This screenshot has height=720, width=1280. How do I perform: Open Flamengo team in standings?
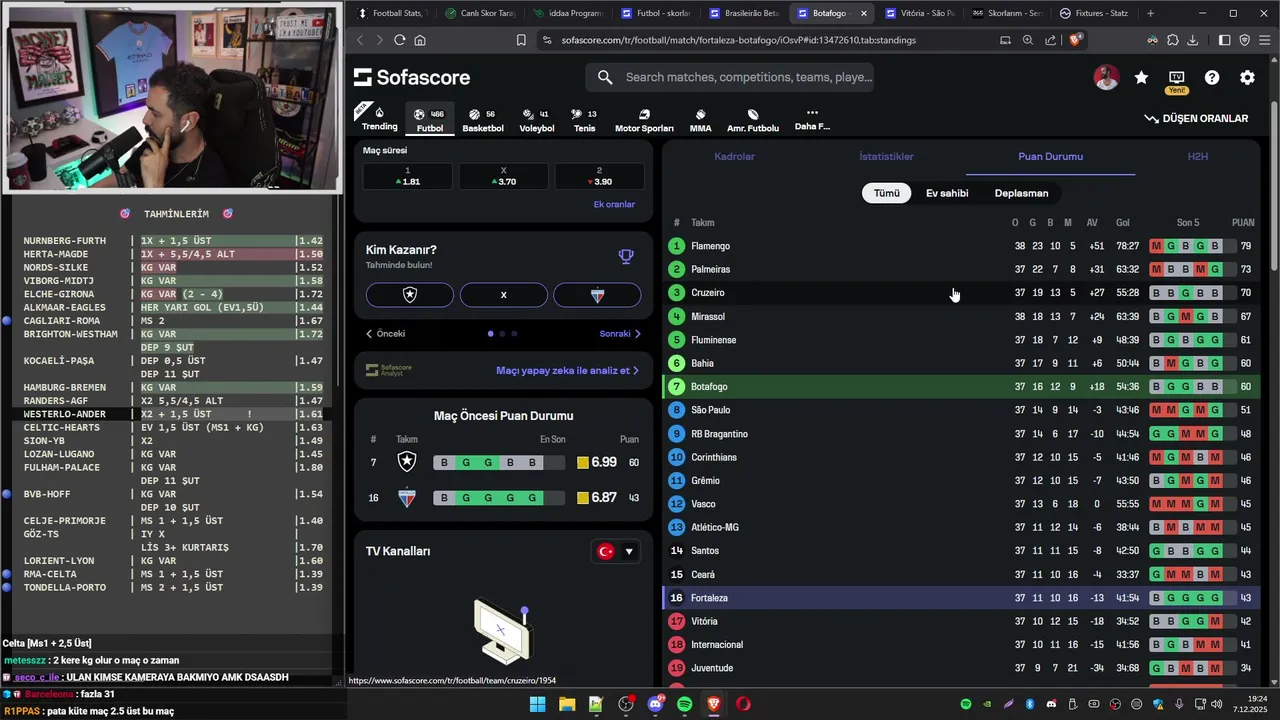click(x=710, y=246)
